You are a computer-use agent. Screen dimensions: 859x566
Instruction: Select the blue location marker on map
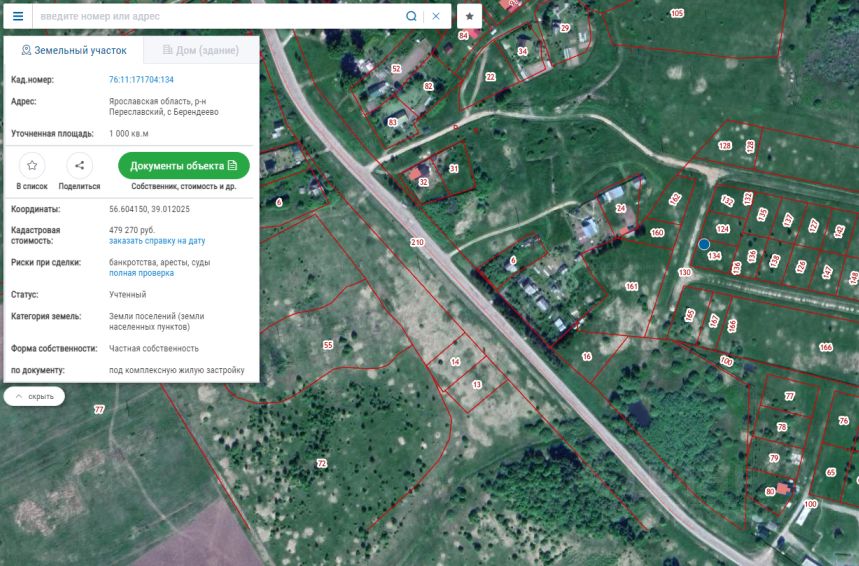[704, 244]
